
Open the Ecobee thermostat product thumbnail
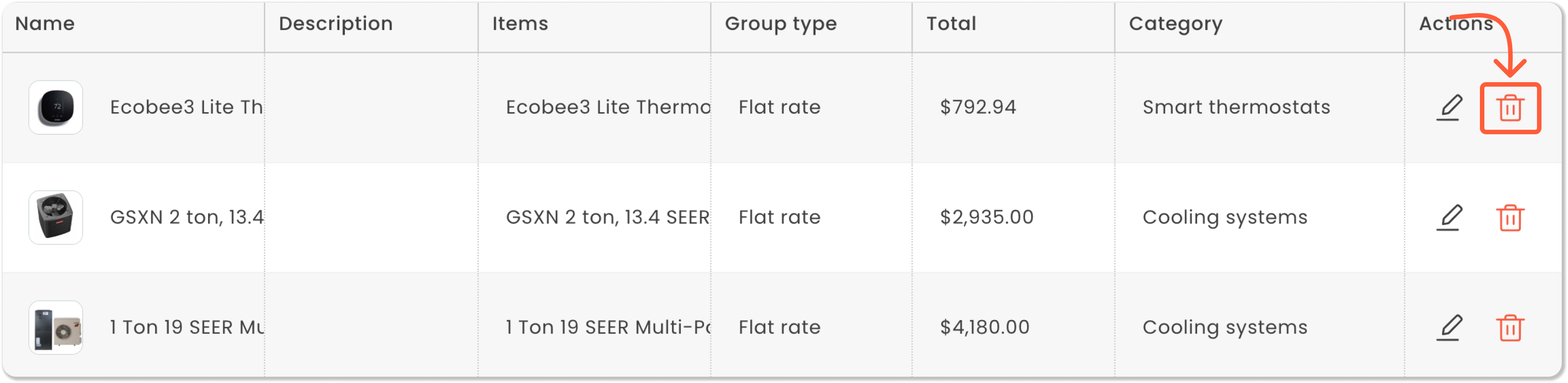click(x=55, y=108)
